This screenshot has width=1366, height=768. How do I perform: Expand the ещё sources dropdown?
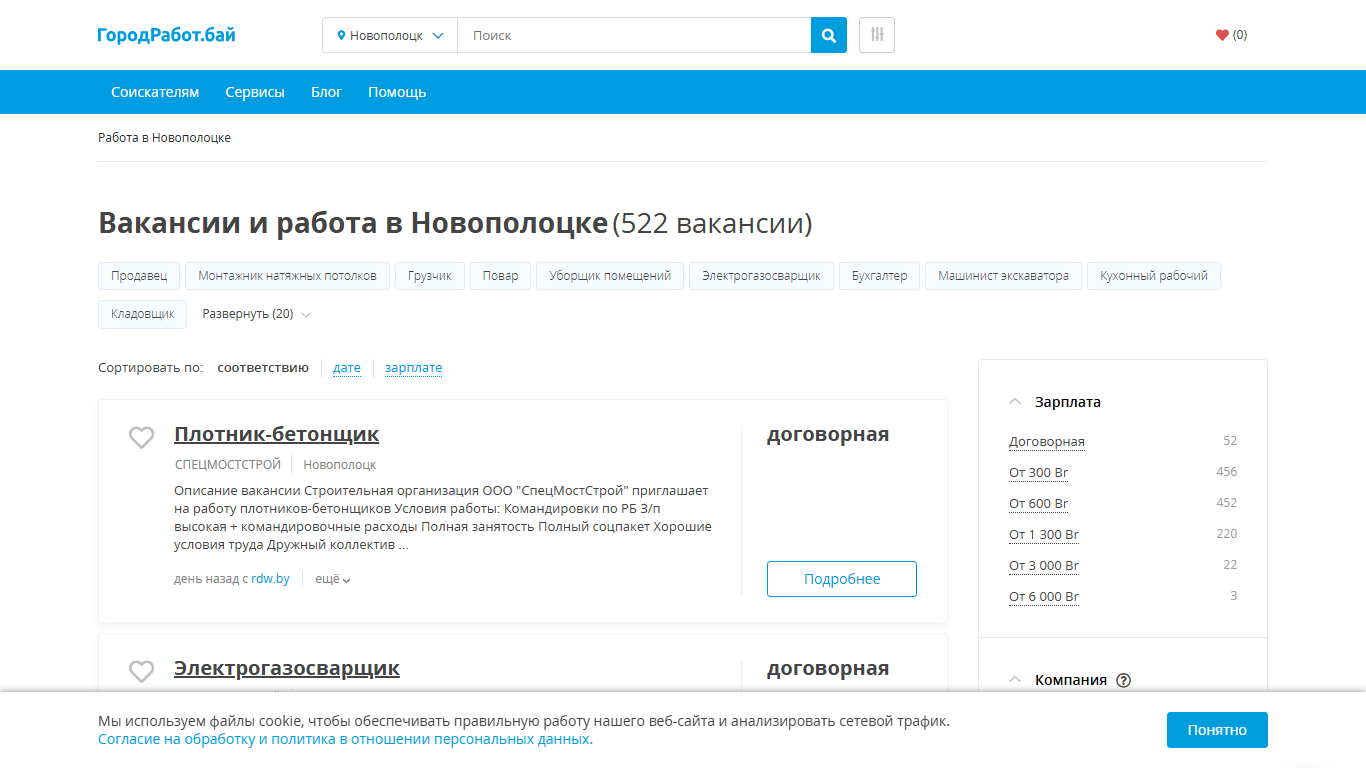pyautogui.click(x=333, y=579)
